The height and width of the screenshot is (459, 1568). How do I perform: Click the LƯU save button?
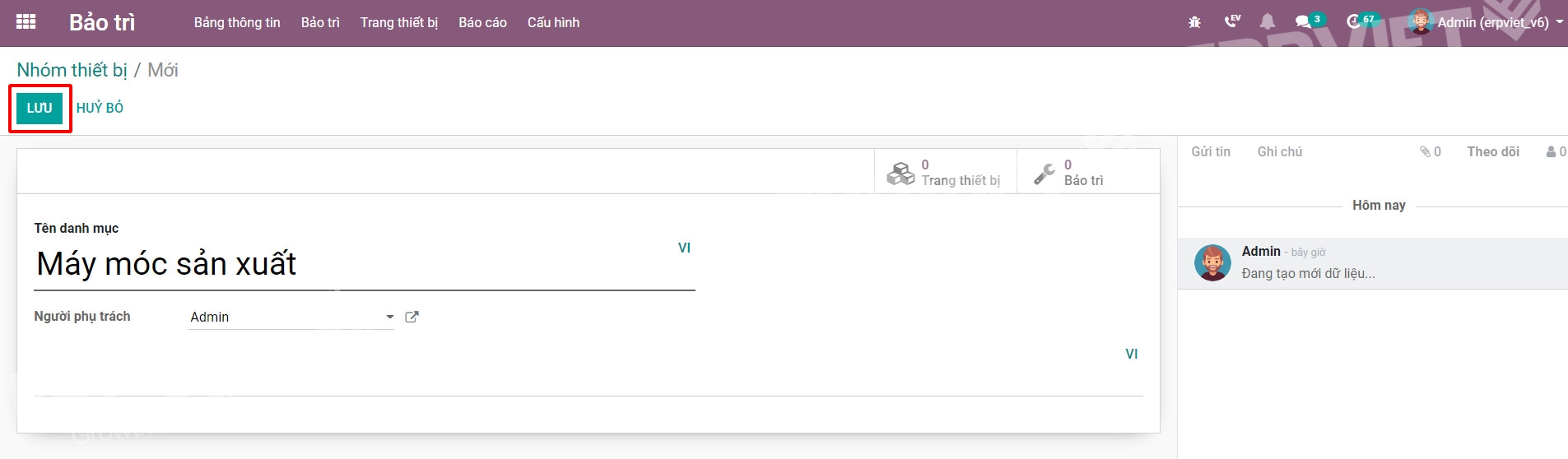pos(40,108)
